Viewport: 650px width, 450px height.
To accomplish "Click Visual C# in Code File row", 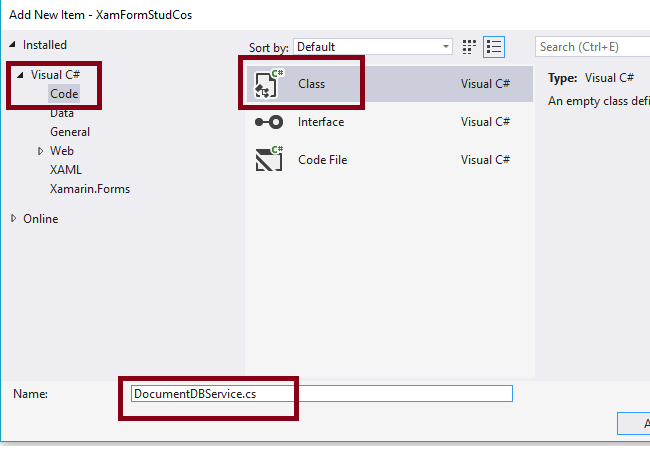I will 485,160.
